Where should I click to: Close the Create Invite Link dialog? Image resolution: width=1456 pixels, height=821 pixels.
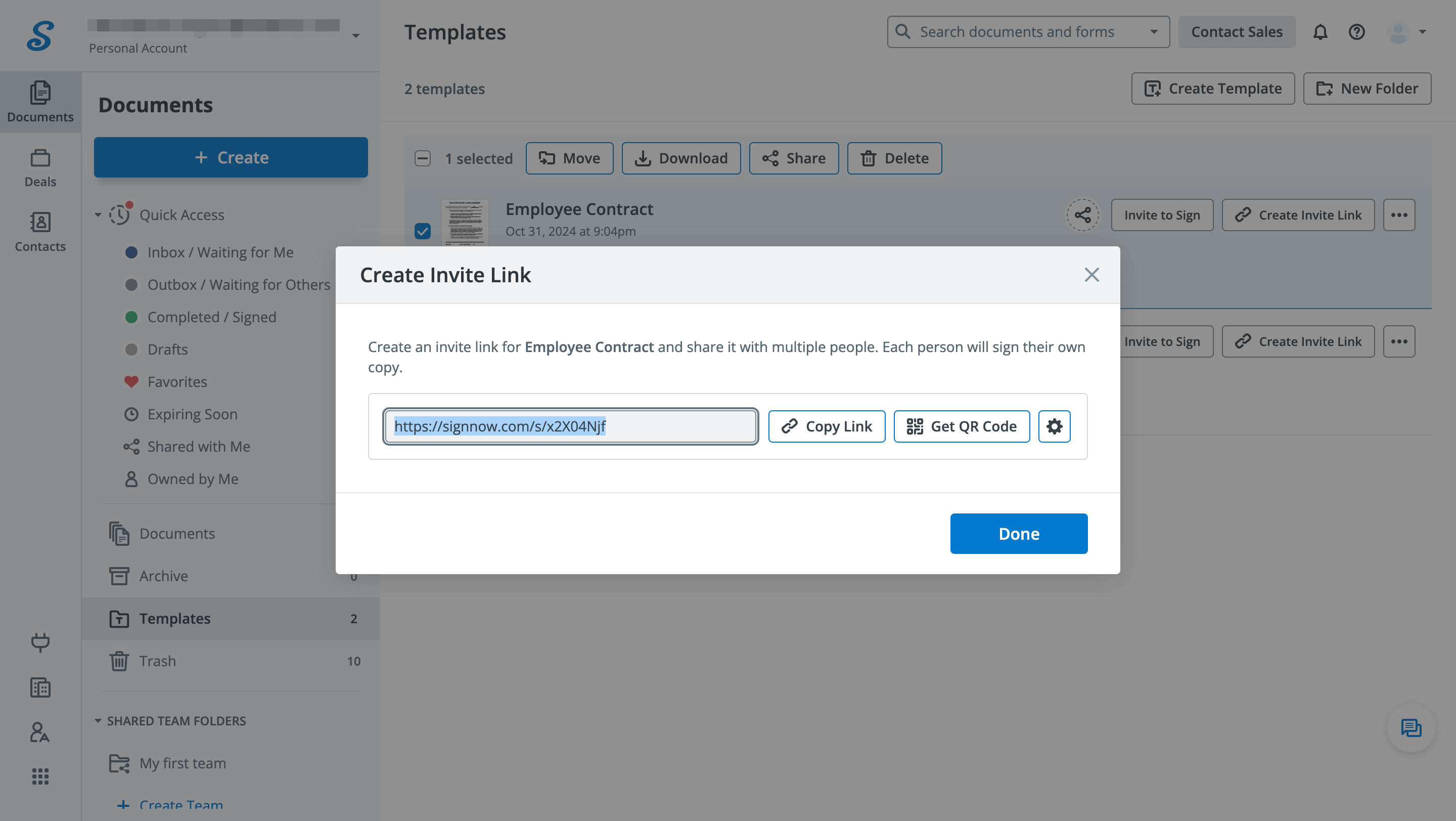(x=1091, y=275)
